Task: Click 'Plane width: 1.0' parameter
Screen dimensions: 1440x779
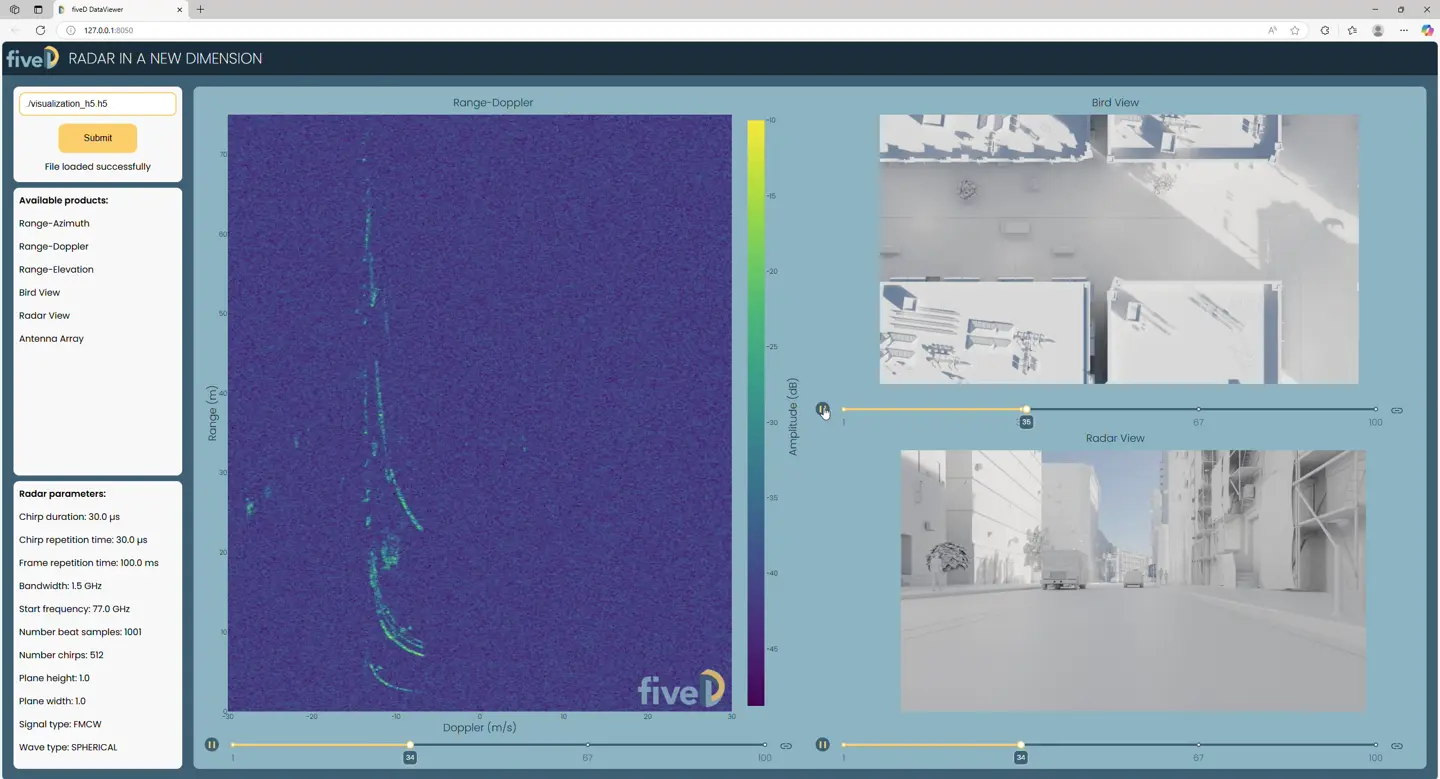Action: [52, 701]
